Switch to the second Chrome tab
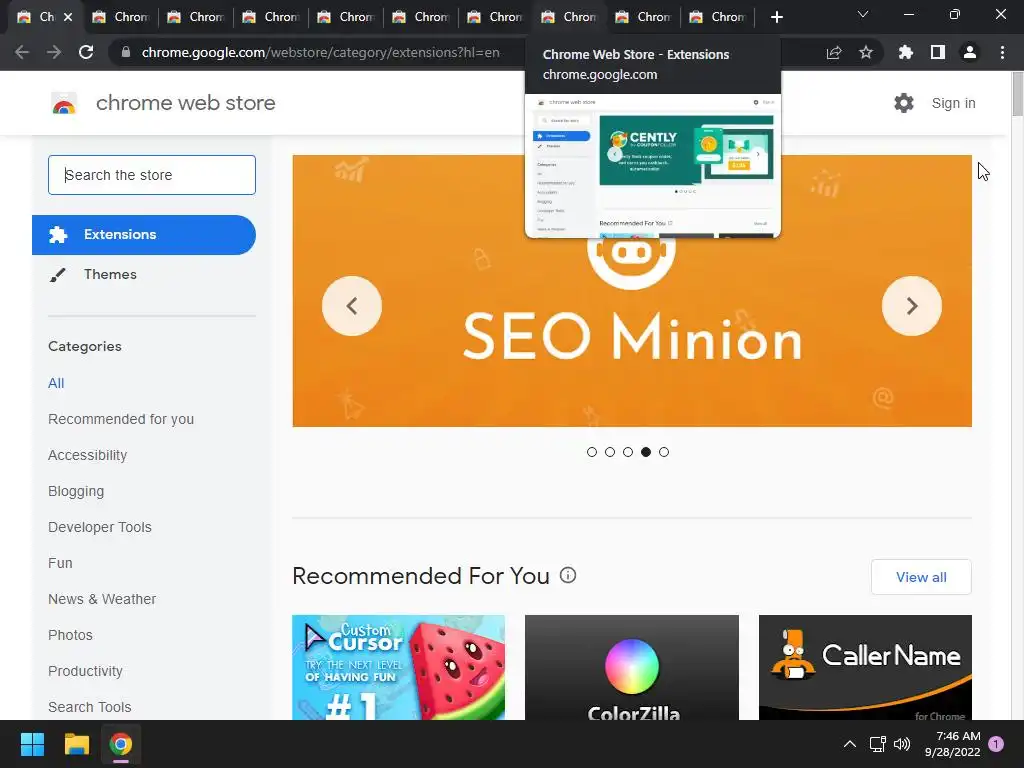1024x768 pixels. (x=121, y=17)
